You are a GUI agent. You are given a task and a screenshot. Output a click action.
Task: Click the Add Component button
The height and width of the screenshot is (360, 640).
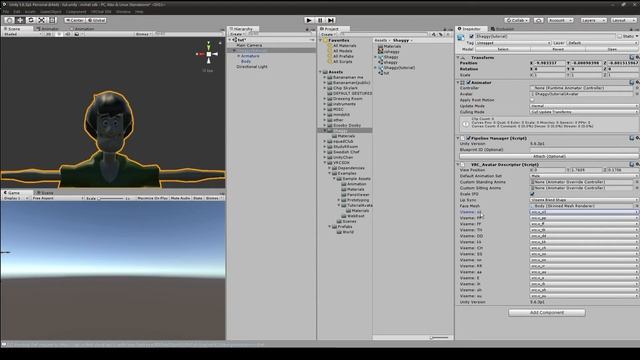tap(547, 312)
